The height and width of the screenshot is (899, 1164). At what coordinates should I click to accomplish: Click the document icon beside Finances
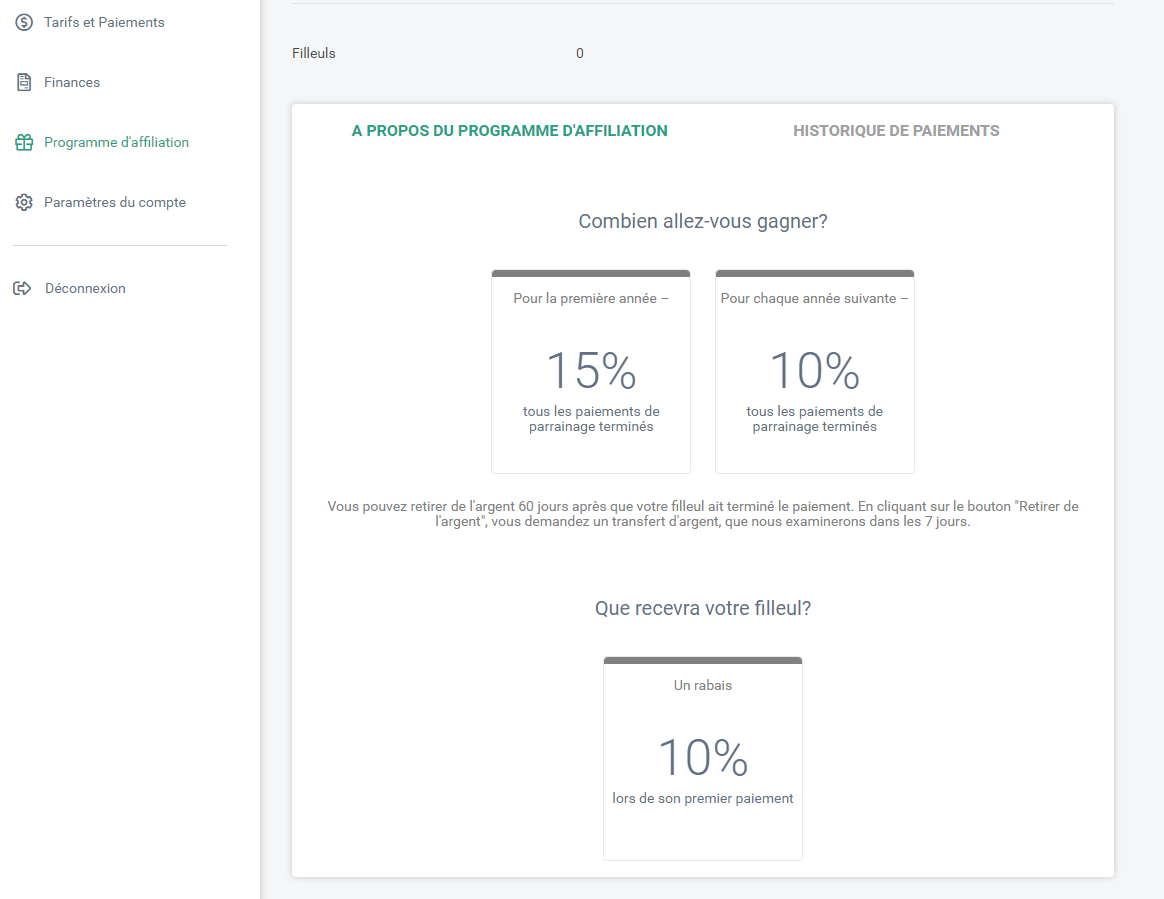pos(24,82)
